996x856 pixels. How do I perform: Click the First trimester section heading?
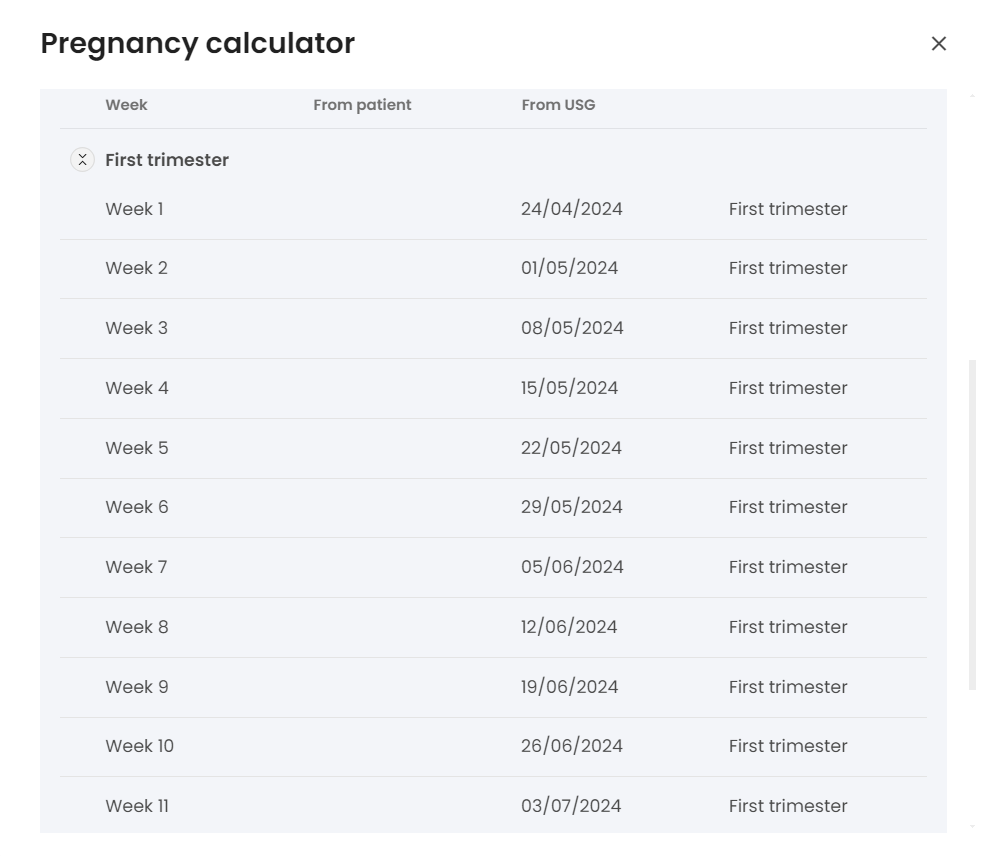(x=167, y=160)
